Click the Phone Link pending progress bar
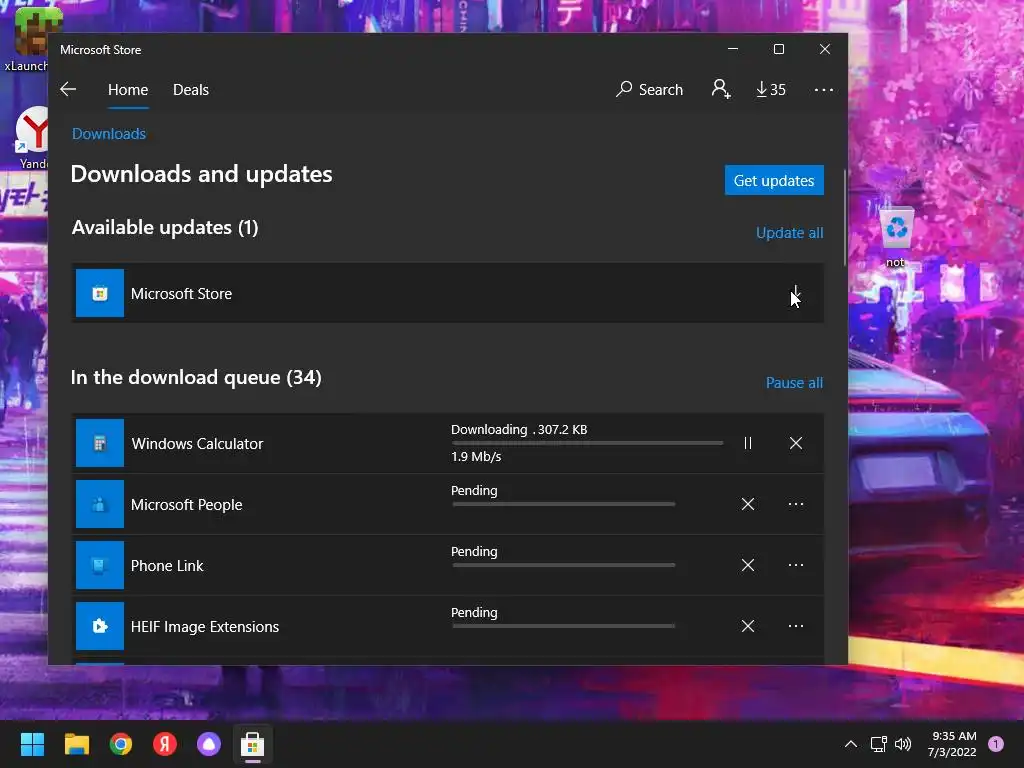 (564, 565)
